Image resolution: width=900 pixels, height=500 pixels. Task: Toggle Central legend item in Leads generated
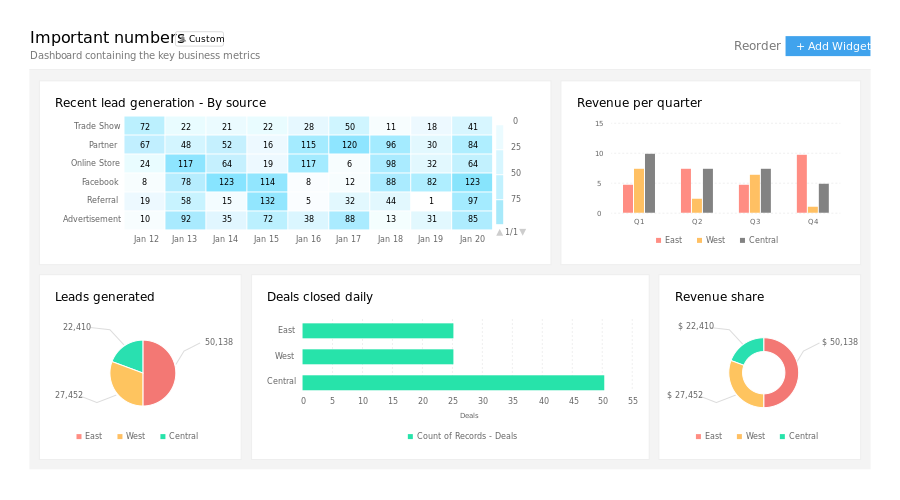point(178,436)
